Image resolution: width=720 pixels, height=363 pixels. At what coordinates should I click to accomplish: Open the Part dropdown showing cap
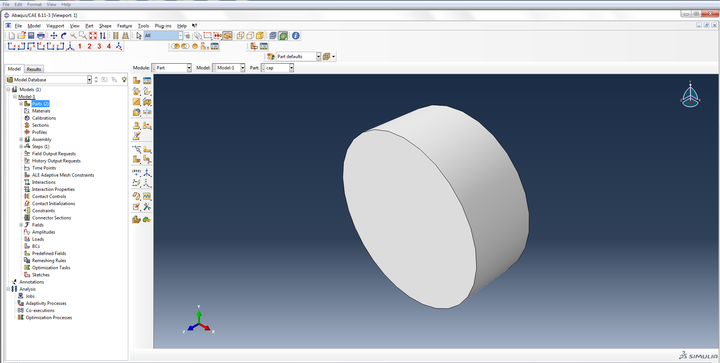(277, 67)
